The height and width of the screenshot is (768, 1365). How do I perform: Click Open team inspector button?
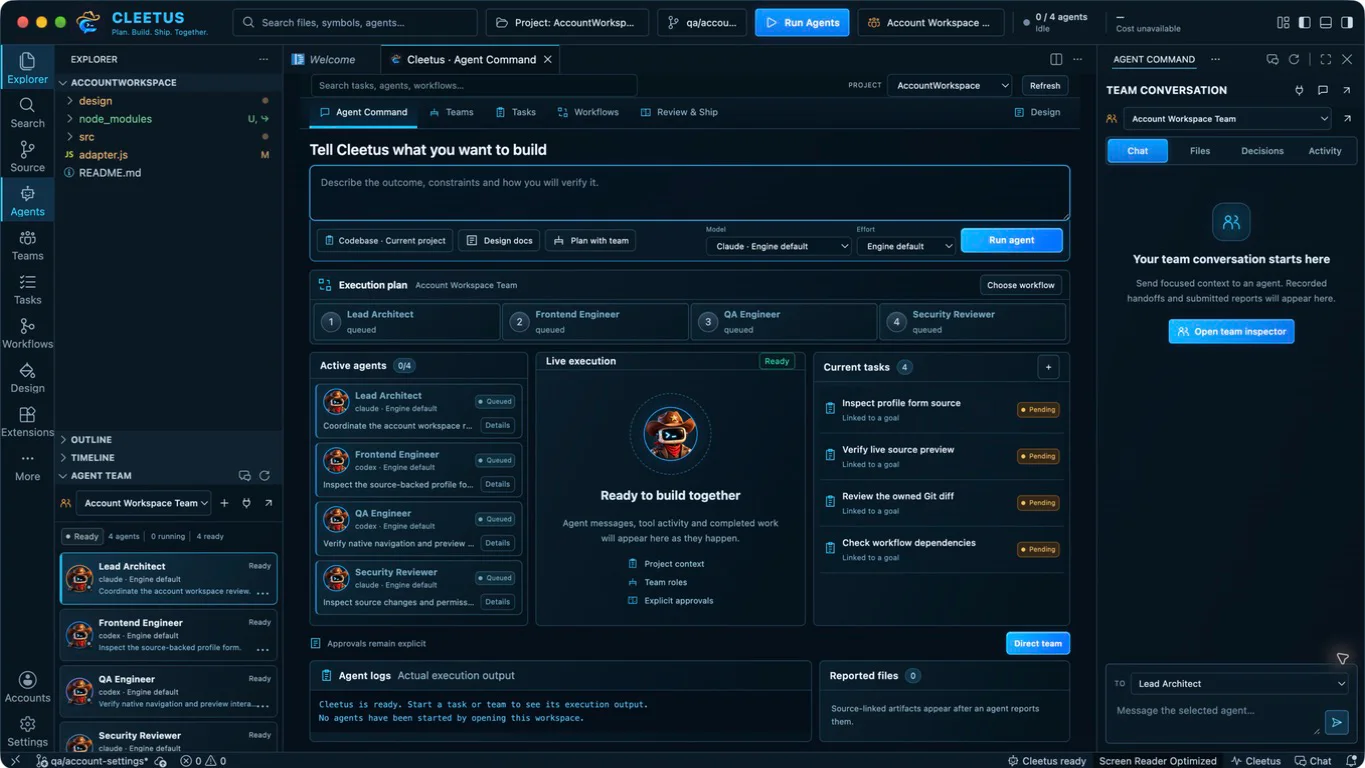(1231, 331)
